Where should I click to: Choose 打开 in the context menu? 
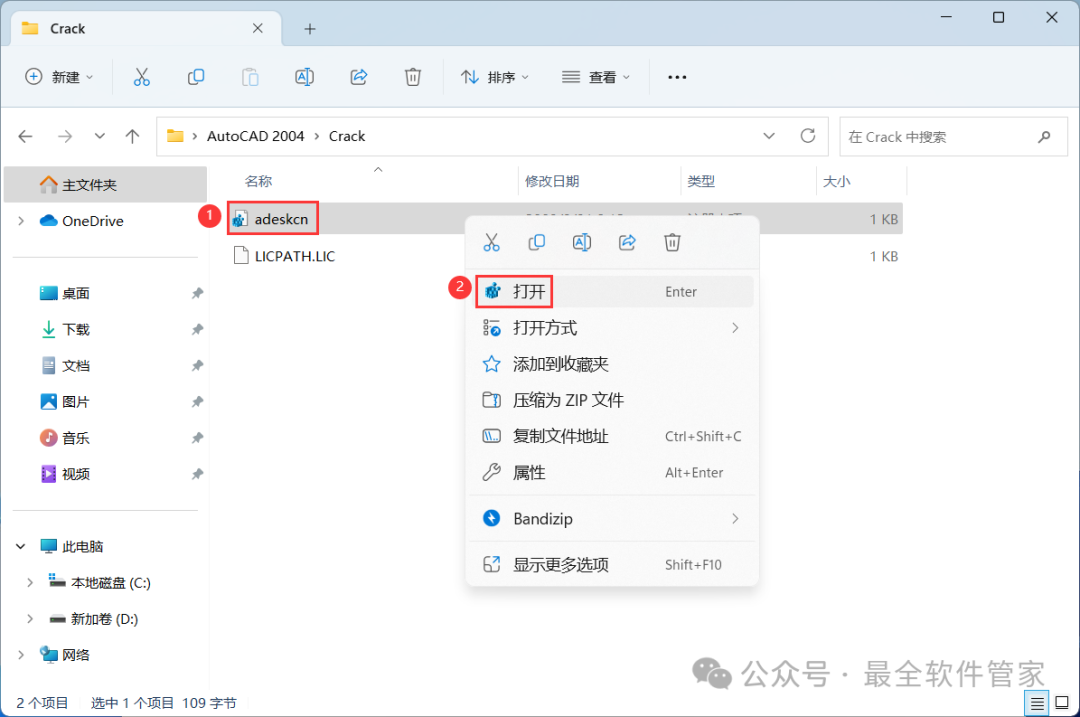(612, 292)
